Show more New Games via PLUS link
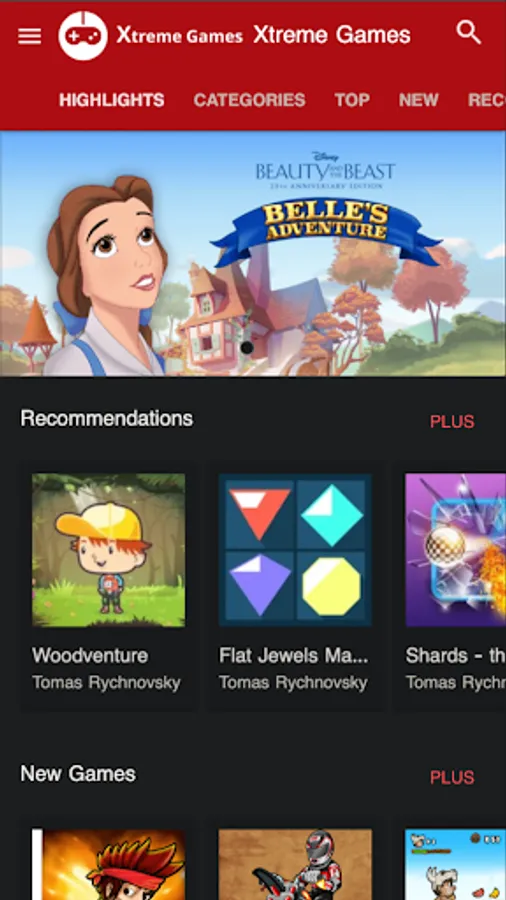This screenshot has height=900, width=506. click(x=452, y=778)
